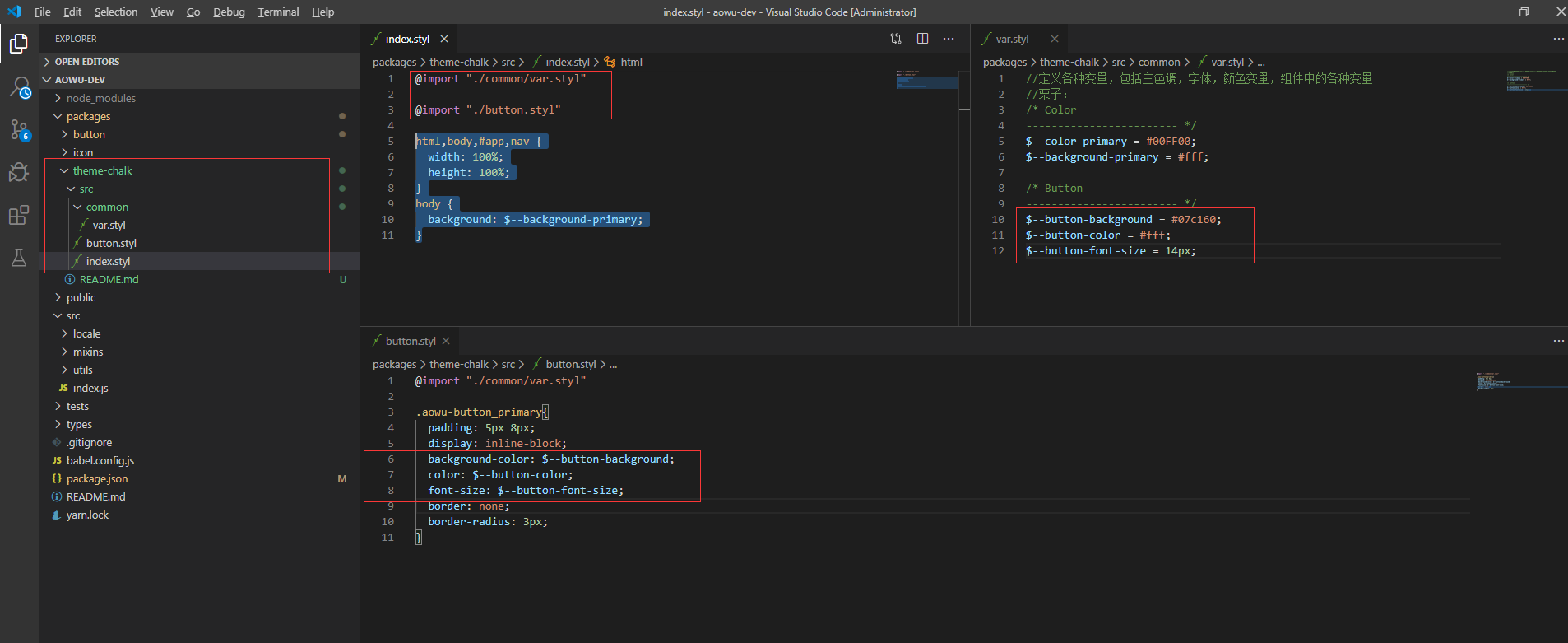Open the Explorer view in the activity bar
Image resolution: width=1568 pixels, height=643 pixels.
tap(19, 43)
